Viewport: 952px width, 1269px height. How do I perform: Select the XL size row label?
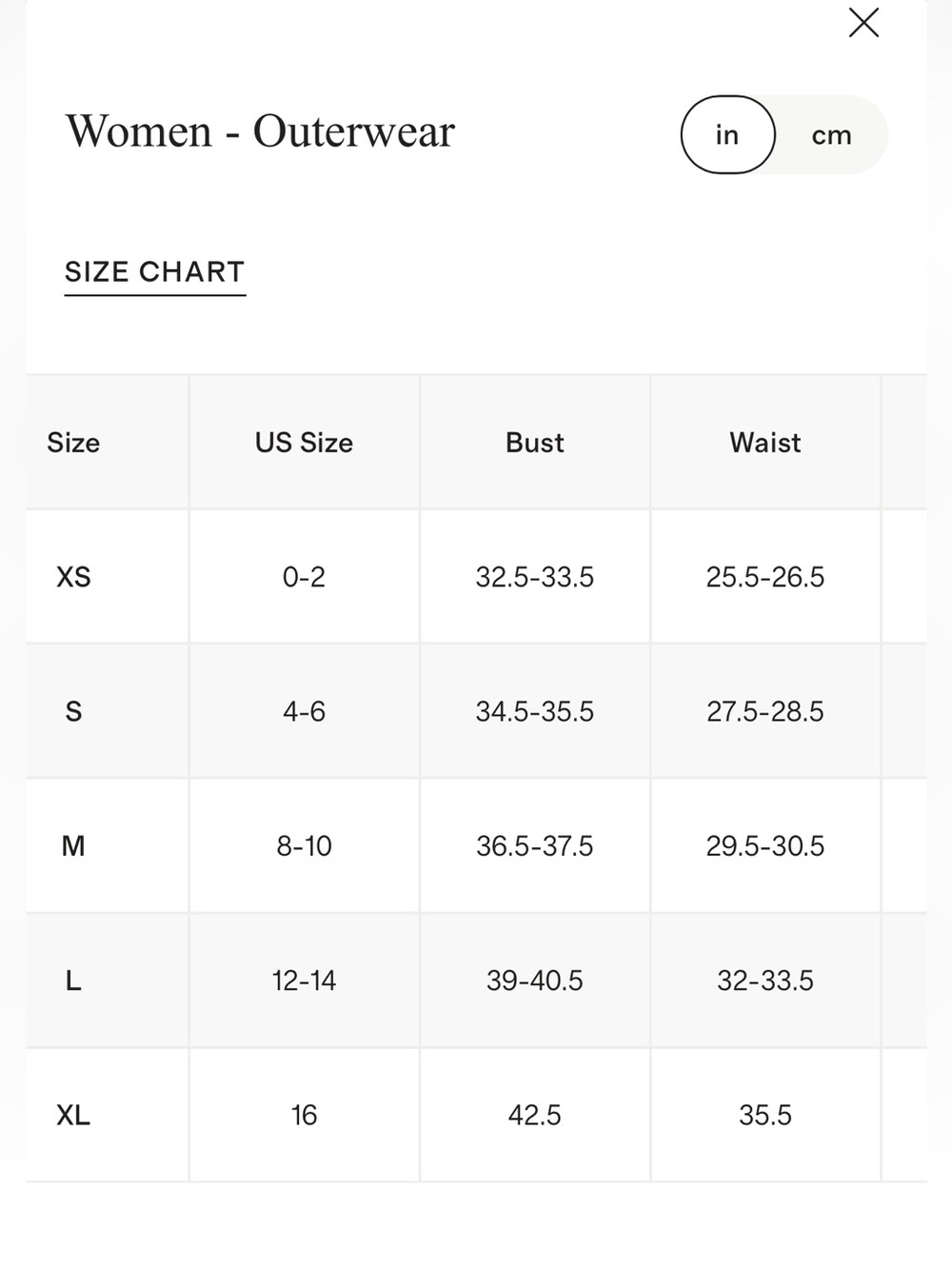(73, 1115)
